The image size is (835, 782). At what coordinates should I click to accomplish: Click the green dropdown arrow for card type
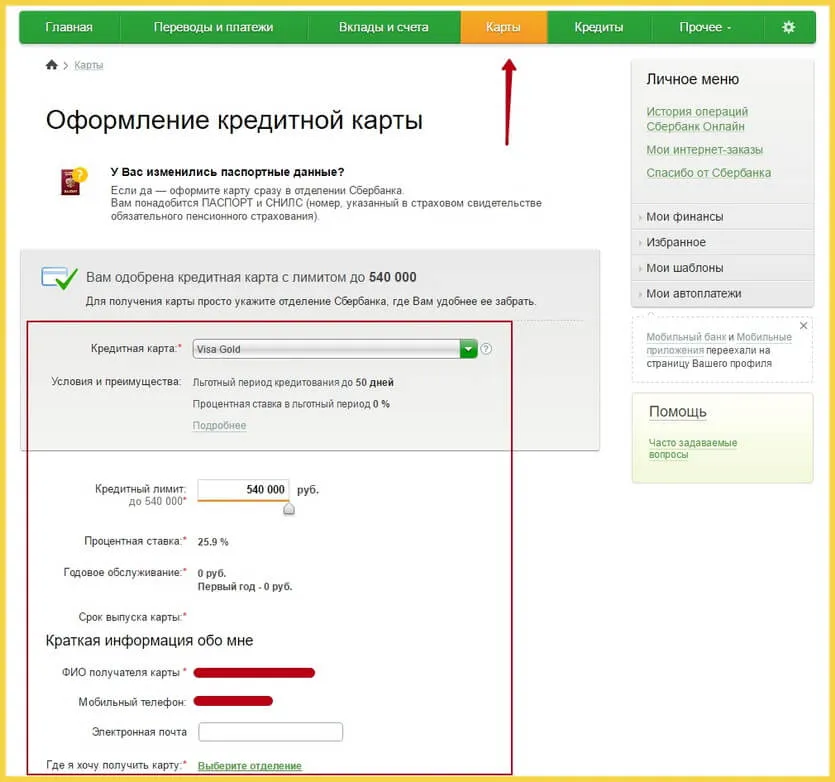468,349
